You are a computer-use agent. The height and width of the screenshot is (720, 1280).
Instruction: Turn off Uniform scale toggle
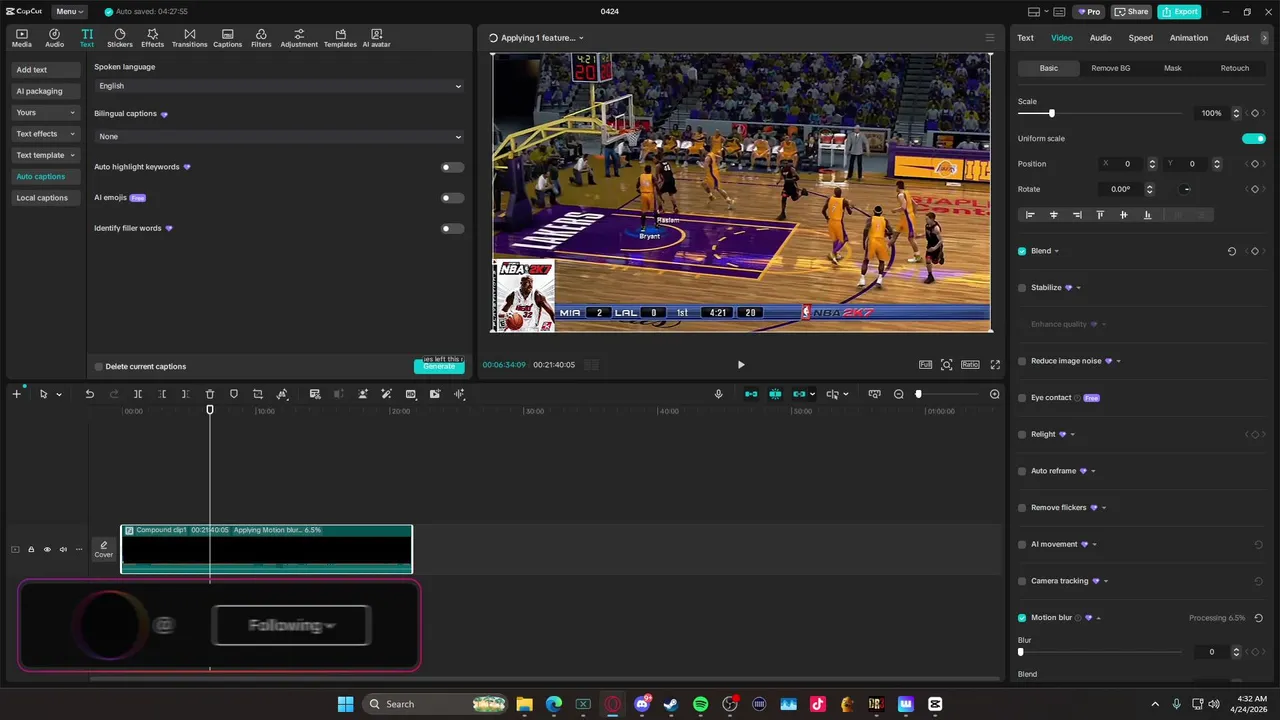[1254, 139]
